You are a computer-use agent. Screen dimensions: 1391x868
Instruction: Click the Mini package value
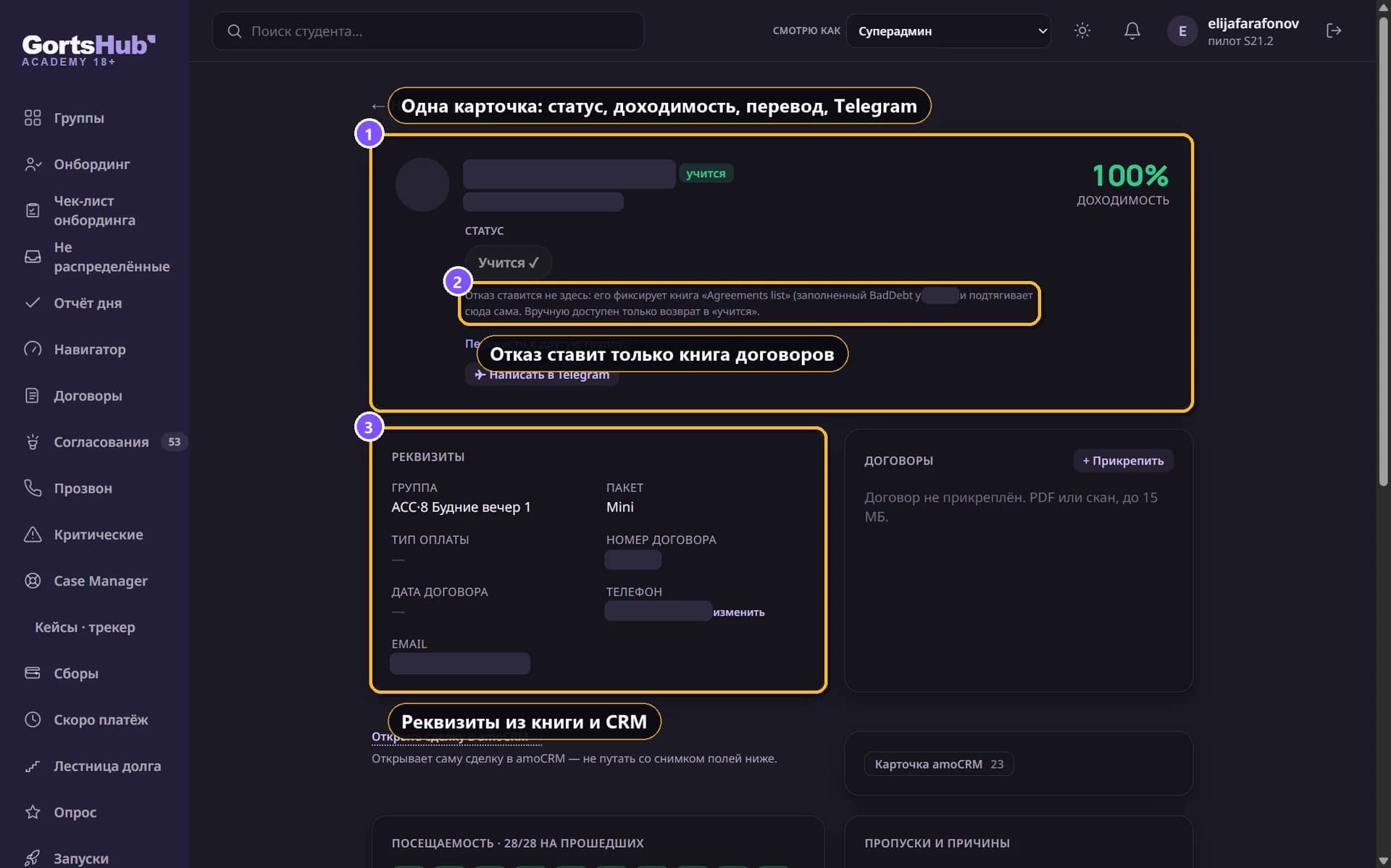pyautogui.click(x=619, y=507)
